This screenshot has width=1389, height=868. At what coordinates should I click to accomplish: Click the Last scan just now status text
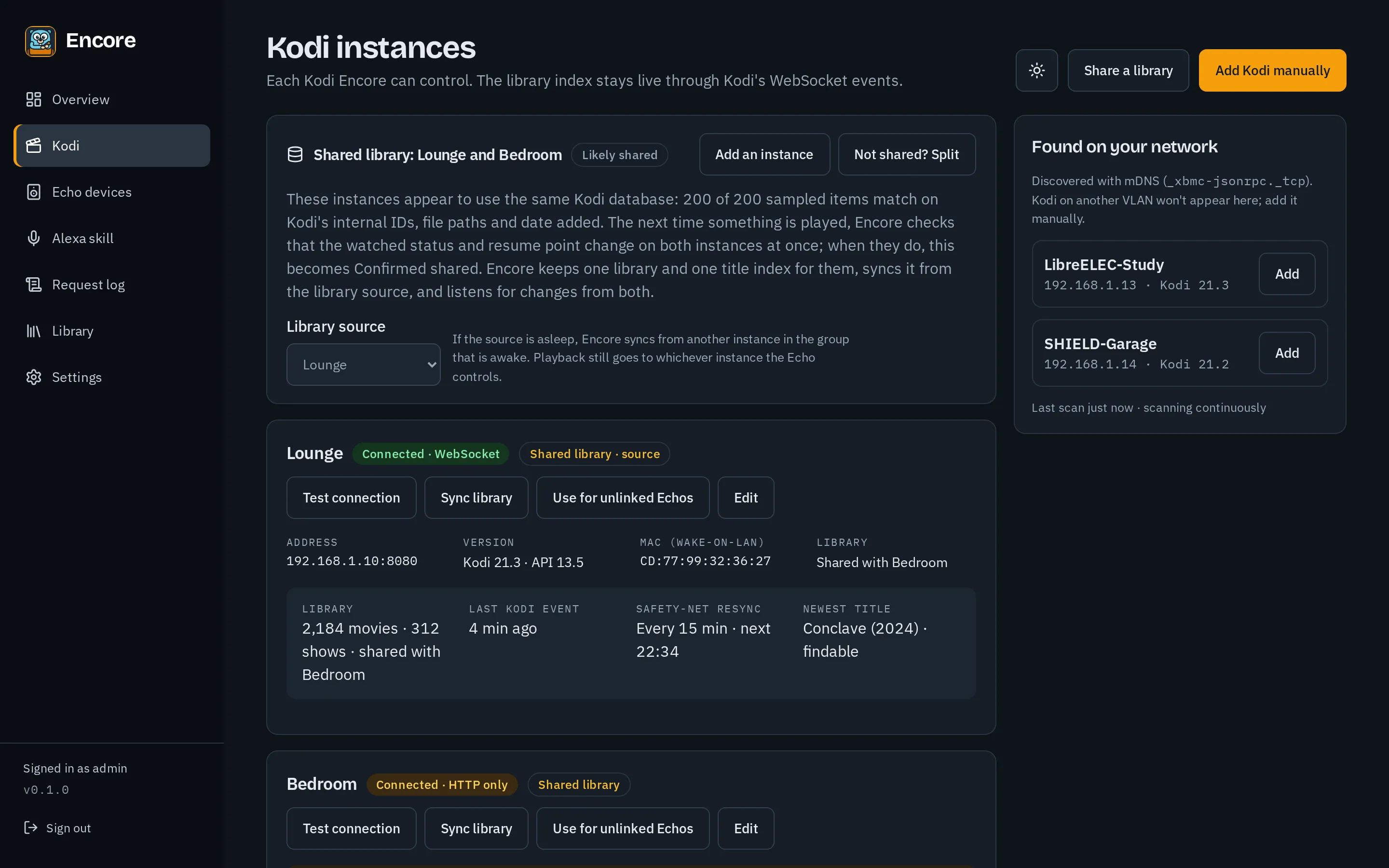click(x=1148, y=407)
